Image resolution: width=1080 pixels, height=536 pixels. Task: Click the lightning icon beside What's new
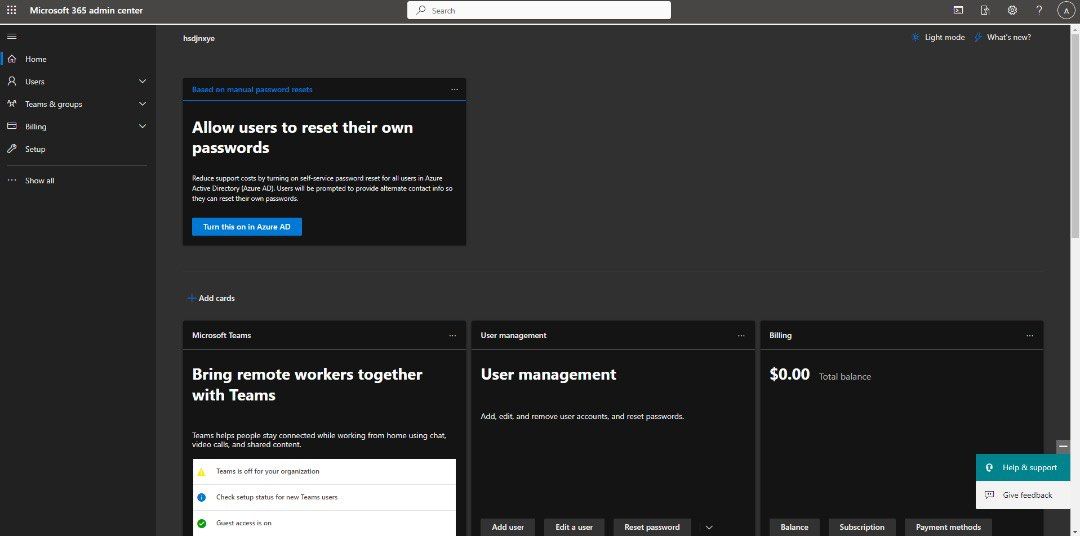click(x=978, y=37)
